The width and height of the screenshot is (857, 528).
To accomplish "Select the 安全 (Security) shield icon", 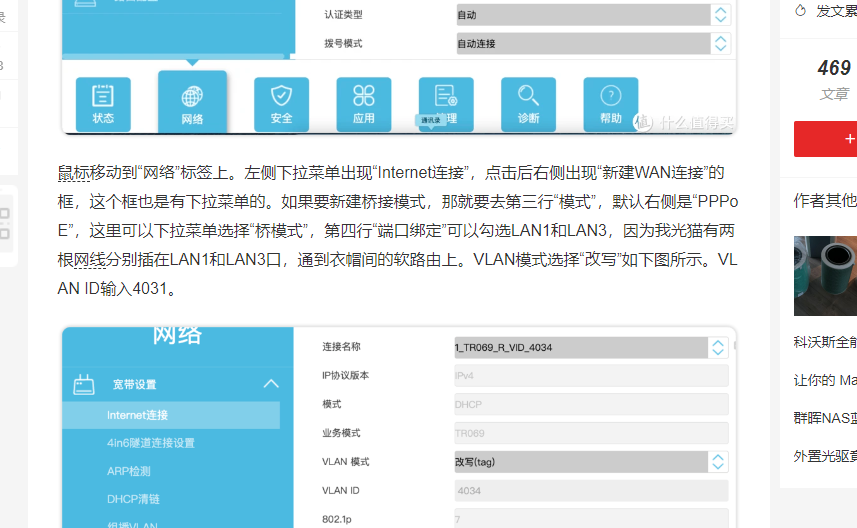I will [281, 104].
